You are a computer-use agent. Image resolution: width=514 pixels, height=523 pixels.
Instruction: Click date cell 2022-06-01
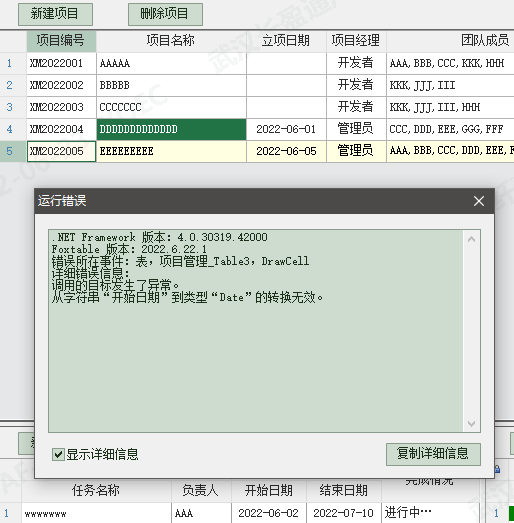(287, 129)
